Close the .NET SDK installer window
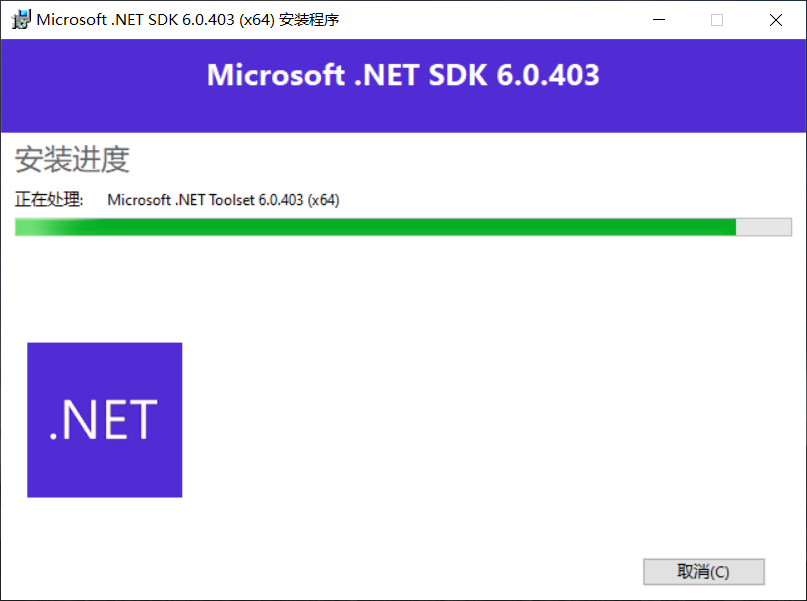The image size is (807, 601). [776, 20]
